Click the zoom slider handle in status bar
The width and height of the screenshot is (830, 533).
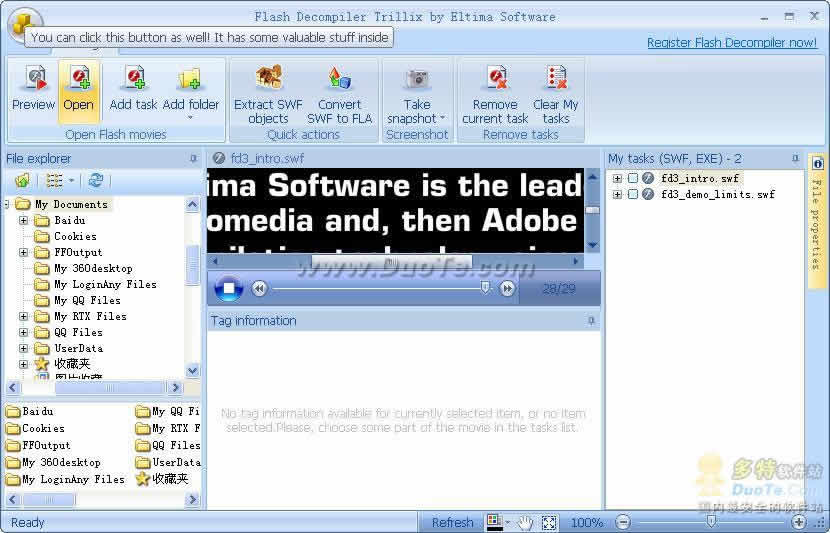[x=712, y=522]
